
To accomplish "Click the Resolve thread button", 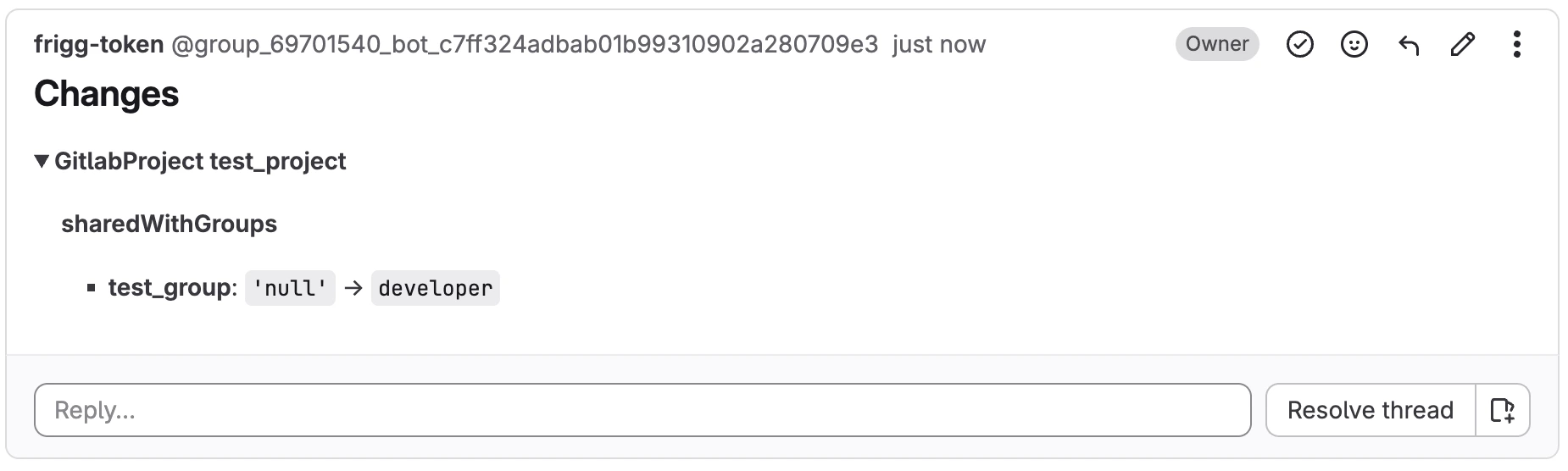I will click(x=1370, y=410).
